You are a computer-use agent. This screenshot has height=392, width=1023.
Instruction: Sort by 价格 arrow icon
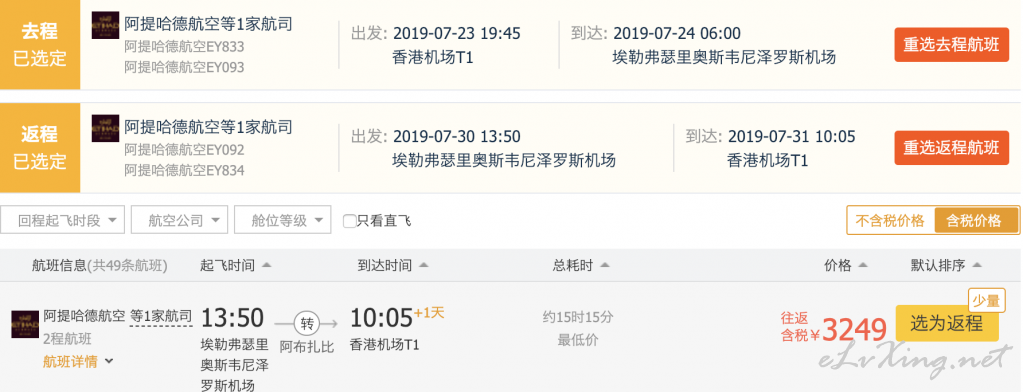(863, 265)
